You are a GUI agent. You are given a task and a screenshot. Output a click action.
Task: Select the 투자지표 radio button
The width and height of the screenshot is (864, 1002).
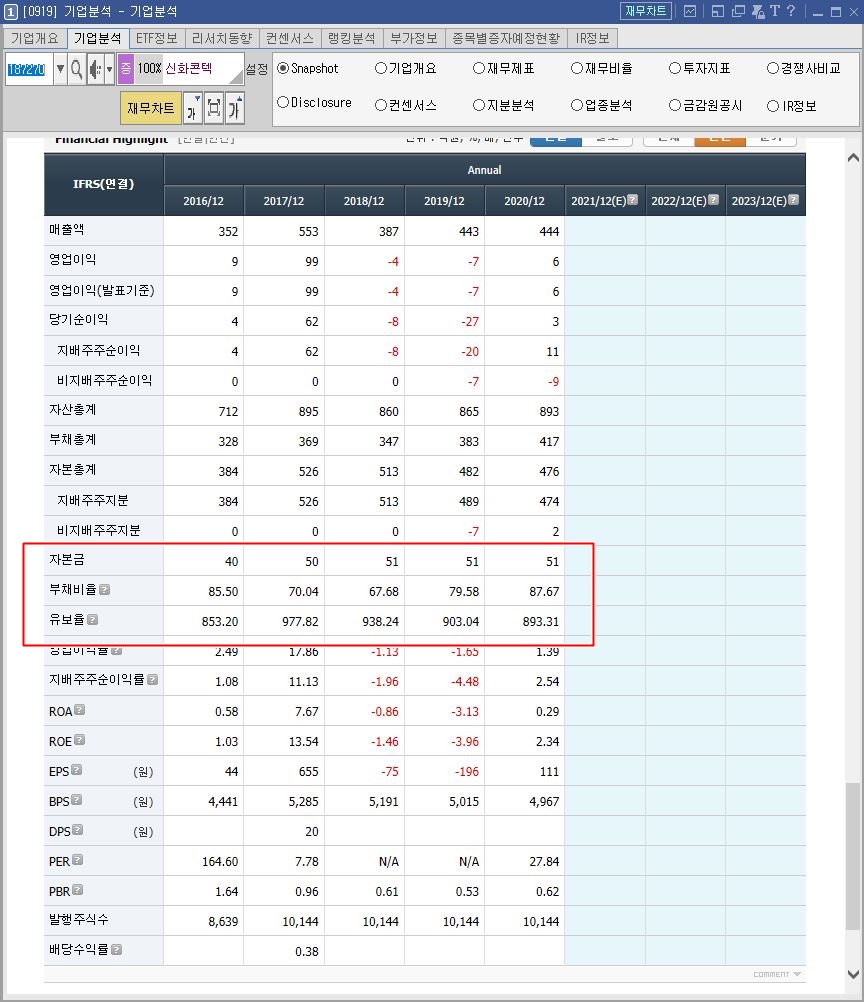pos(674,68)
